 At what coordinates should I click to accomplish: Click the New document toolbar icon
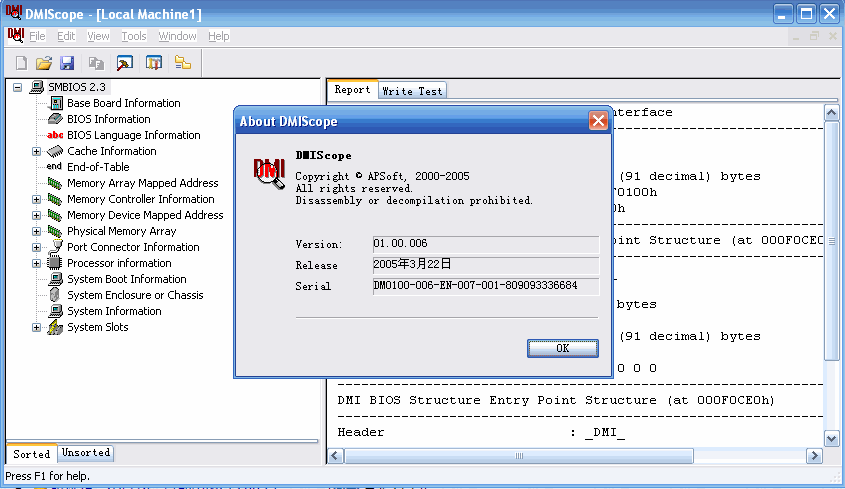coord(22,63)
